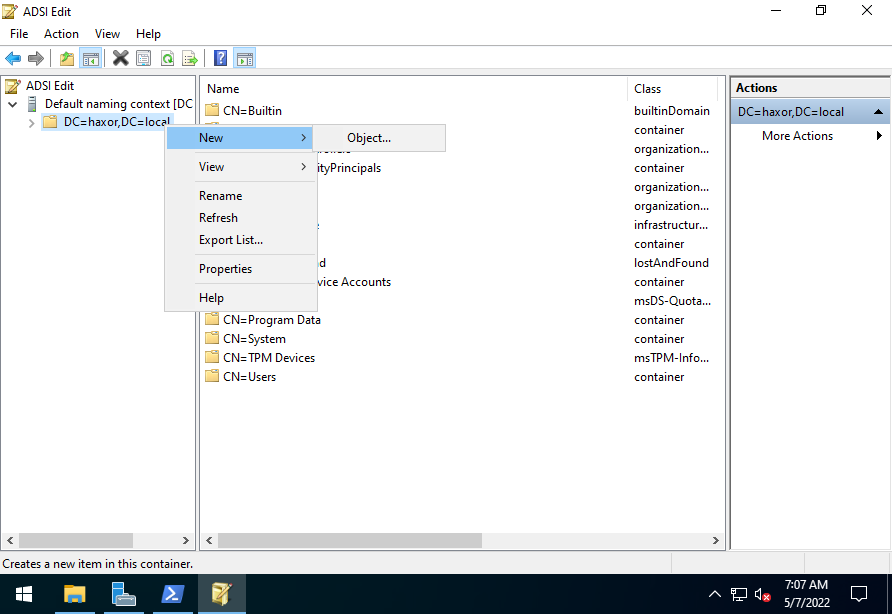The image size is (892, 614).
Task: Click the Refresh toolbar icon
Action: [167, 58]
